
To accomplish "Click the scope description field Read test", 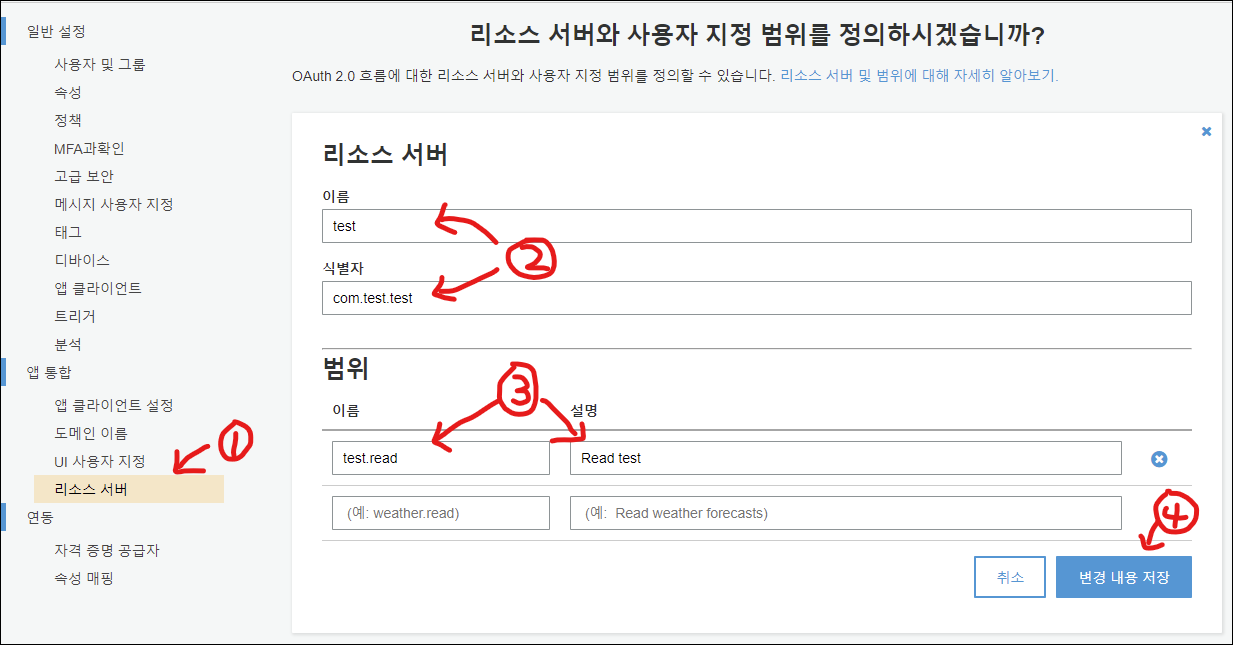I will [845, 458].
